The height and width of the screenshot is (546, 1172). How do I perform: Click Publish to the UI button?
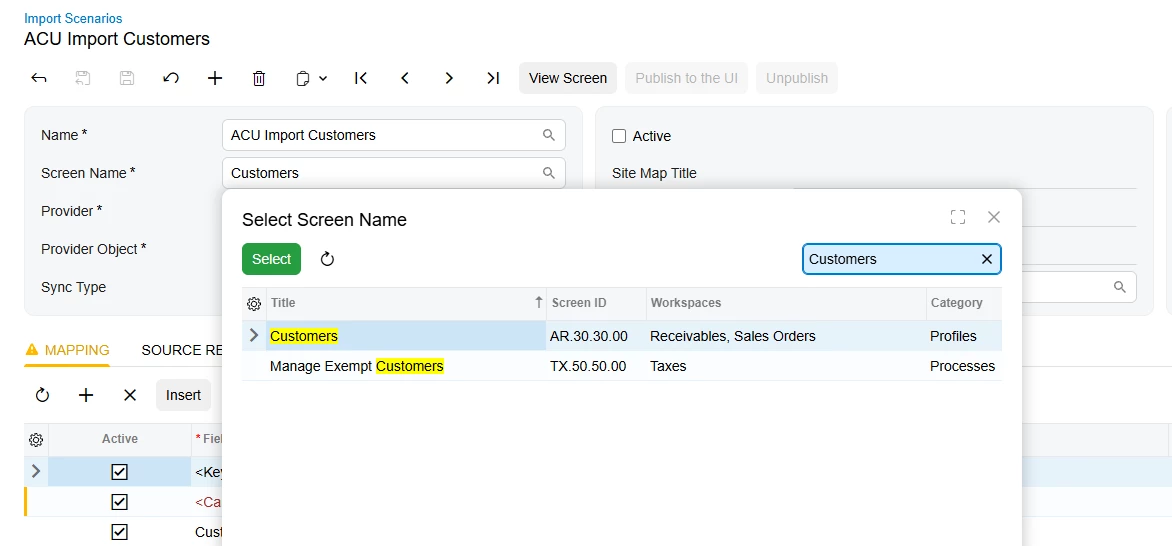pyautogui.click(x=687, y=78)
